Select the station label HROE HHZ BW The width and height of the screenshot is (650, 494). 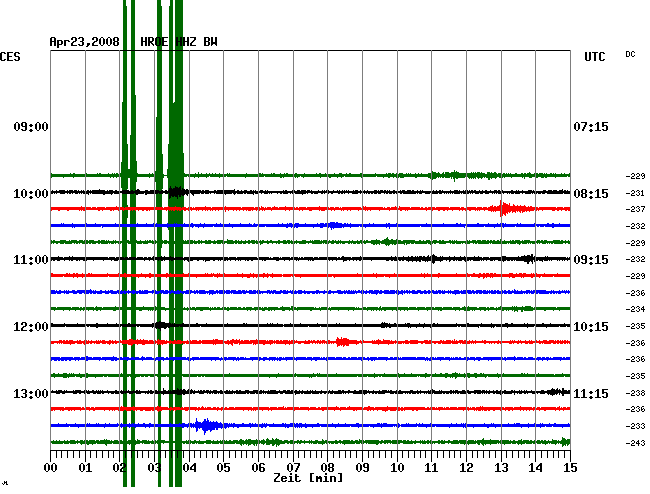[x=179, y=42]
